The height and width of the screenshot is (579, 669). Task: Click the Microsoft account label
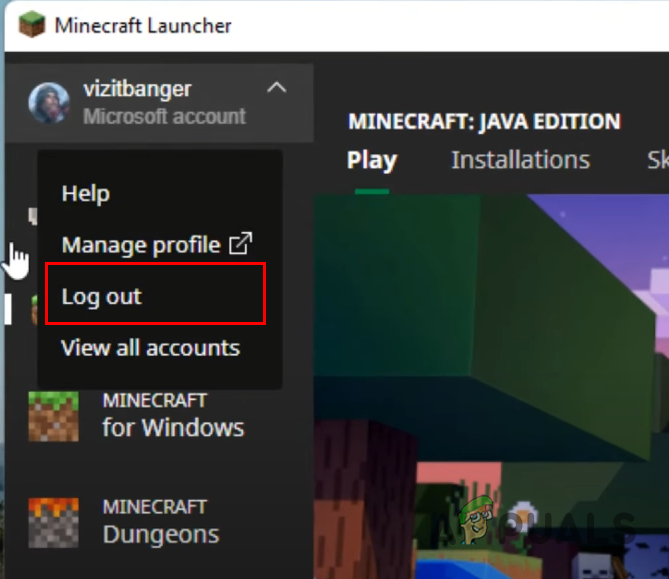(164, 116)
